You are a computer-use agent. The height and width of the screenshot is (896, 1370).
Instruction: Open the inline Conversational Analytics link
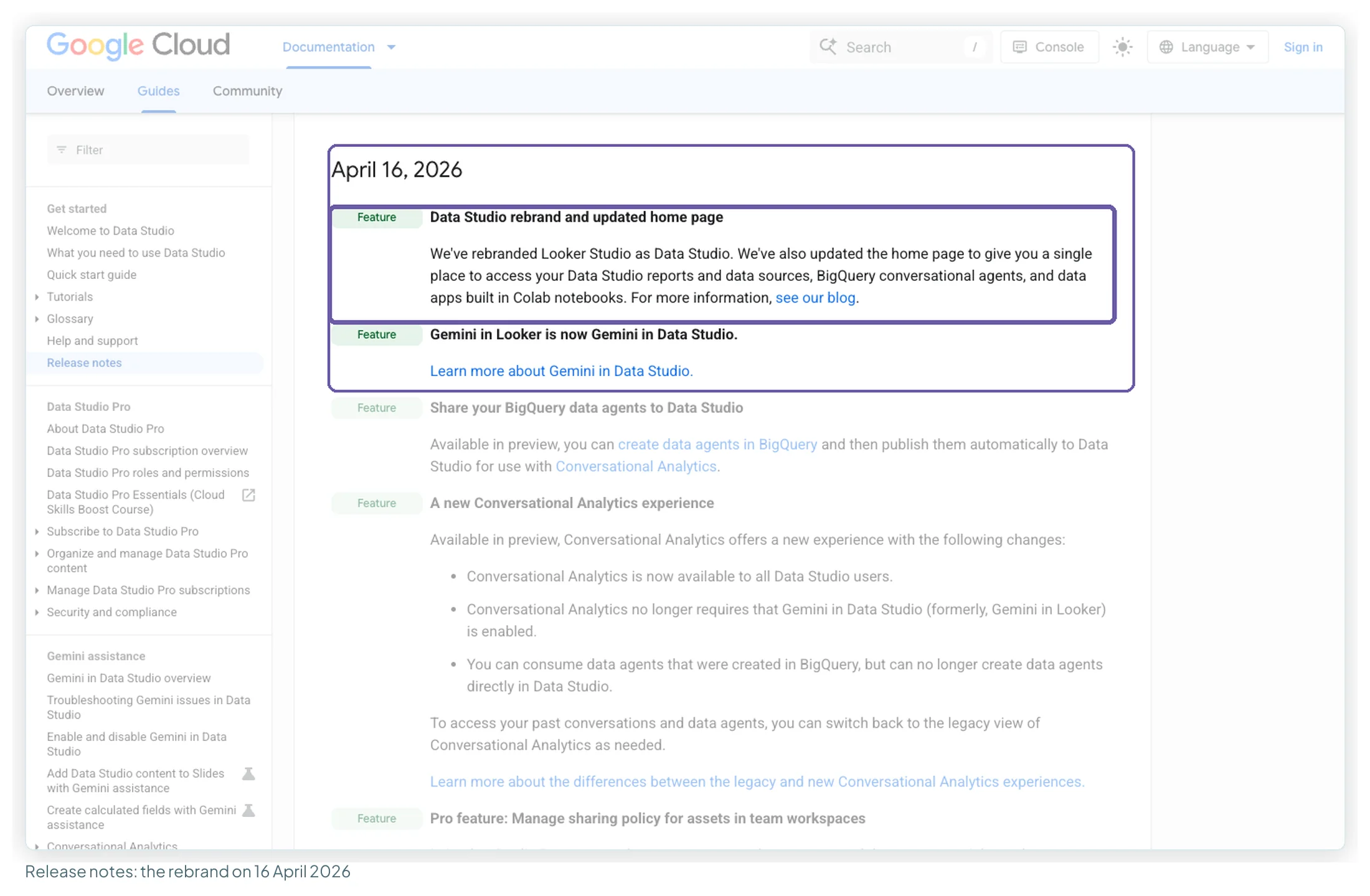[636, 466]
